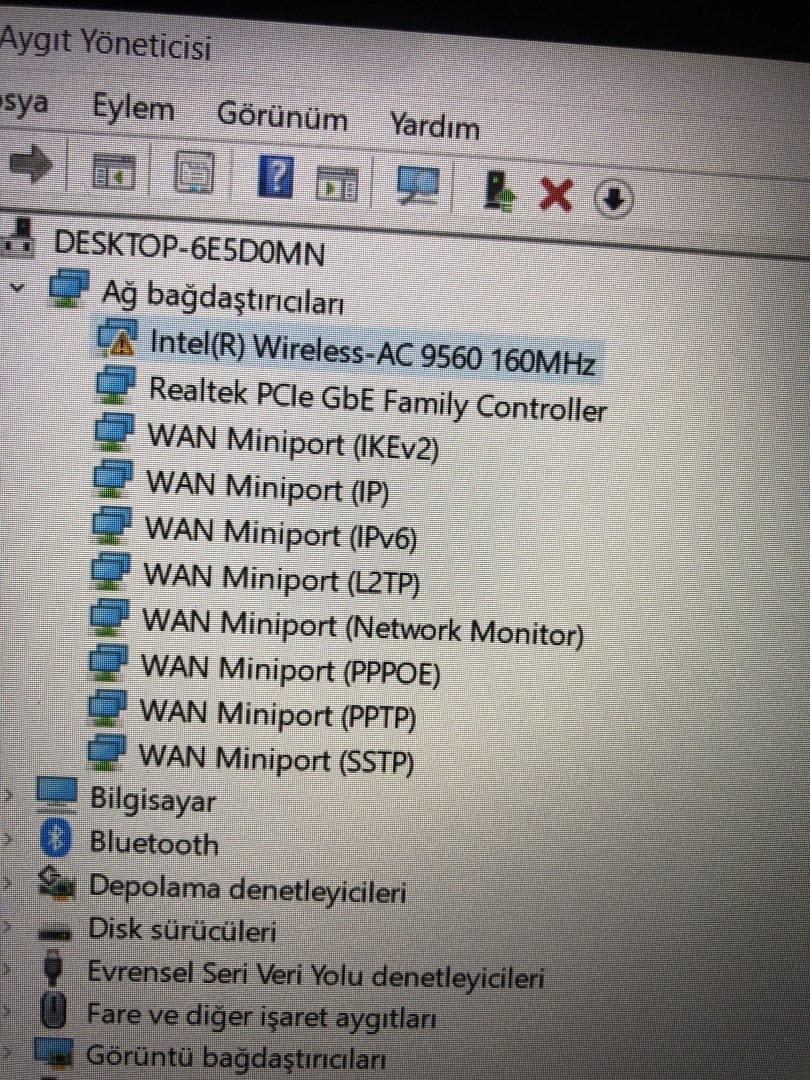The height and width of the screenshot is (1080, 810).
Task: Open the Görünüm menu
Action: 282,116
